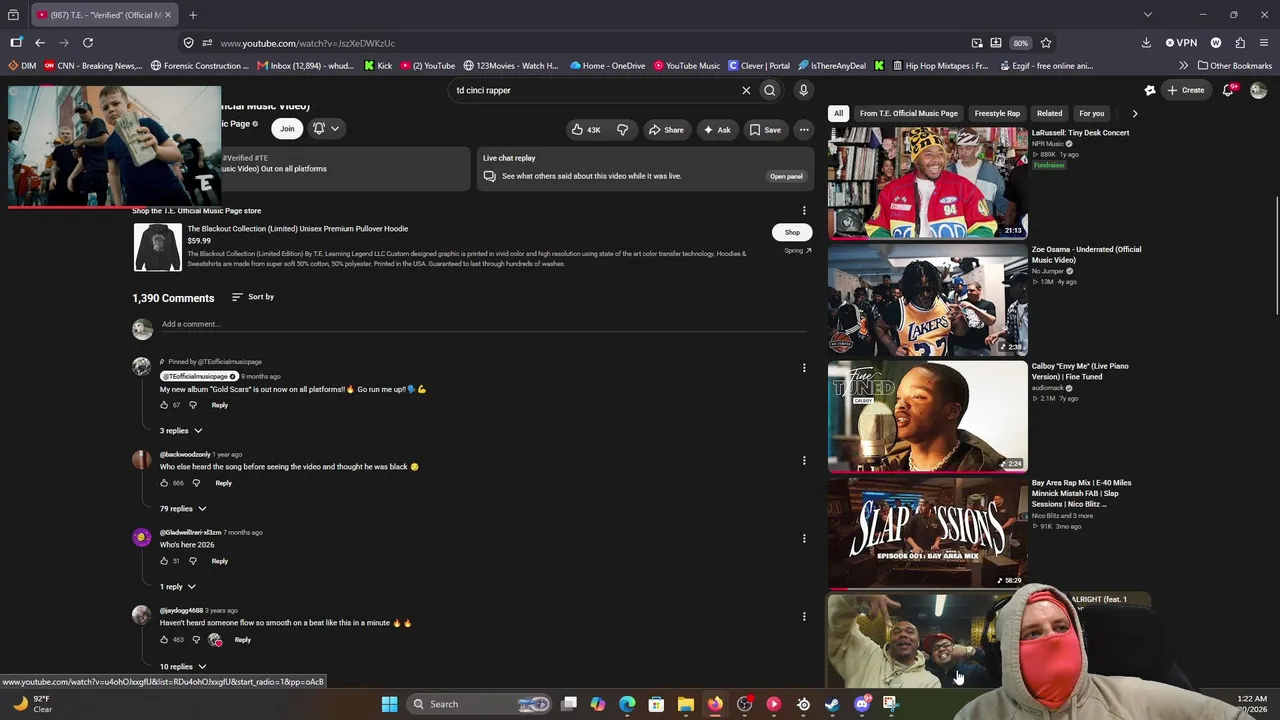The width and height of the screenshot is (1280, 720).
Task: Open the live chat replay panel
Action: (786, 176)
